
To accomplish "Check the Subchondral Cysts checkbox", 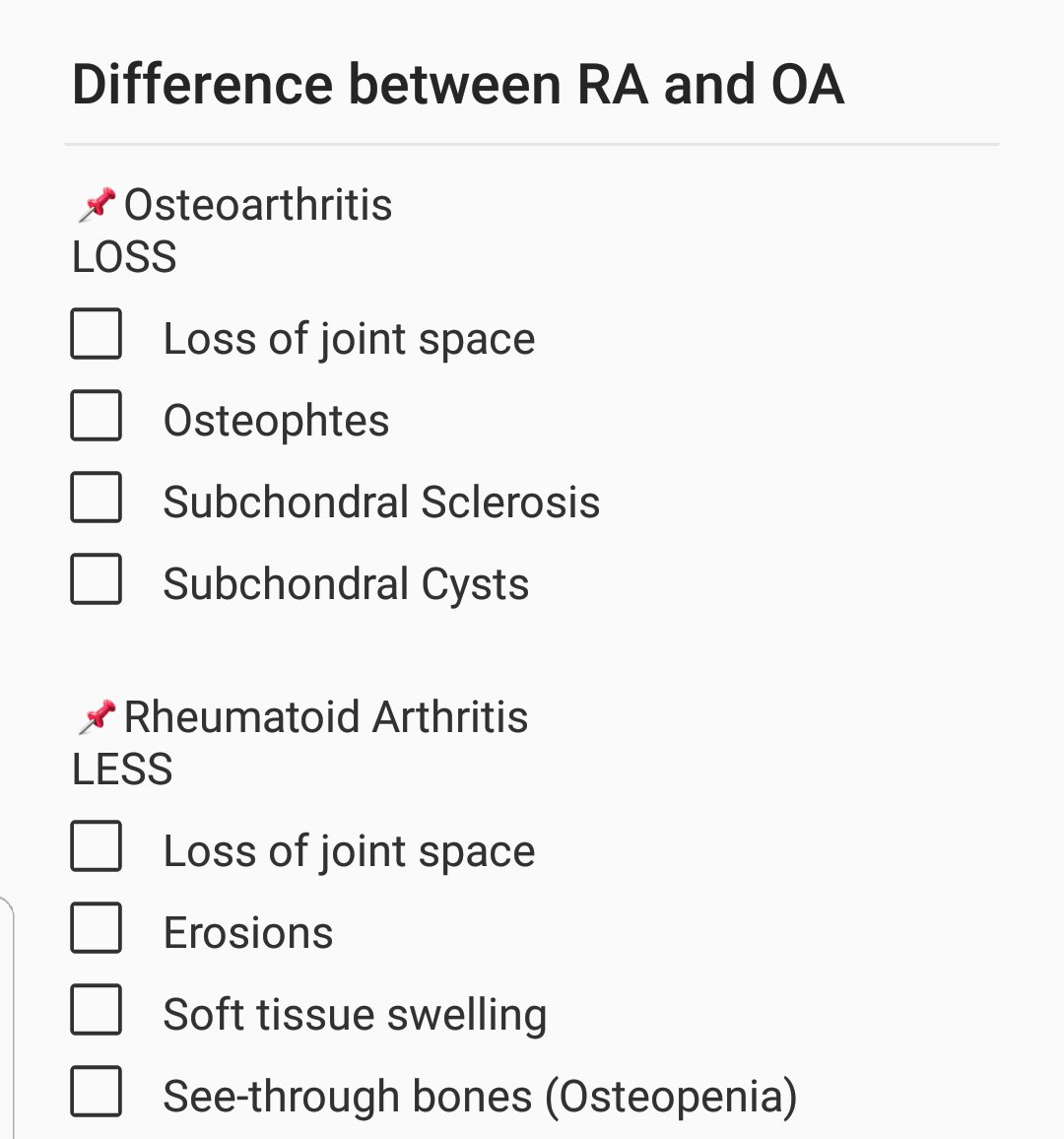I will (x=96, y=580).
